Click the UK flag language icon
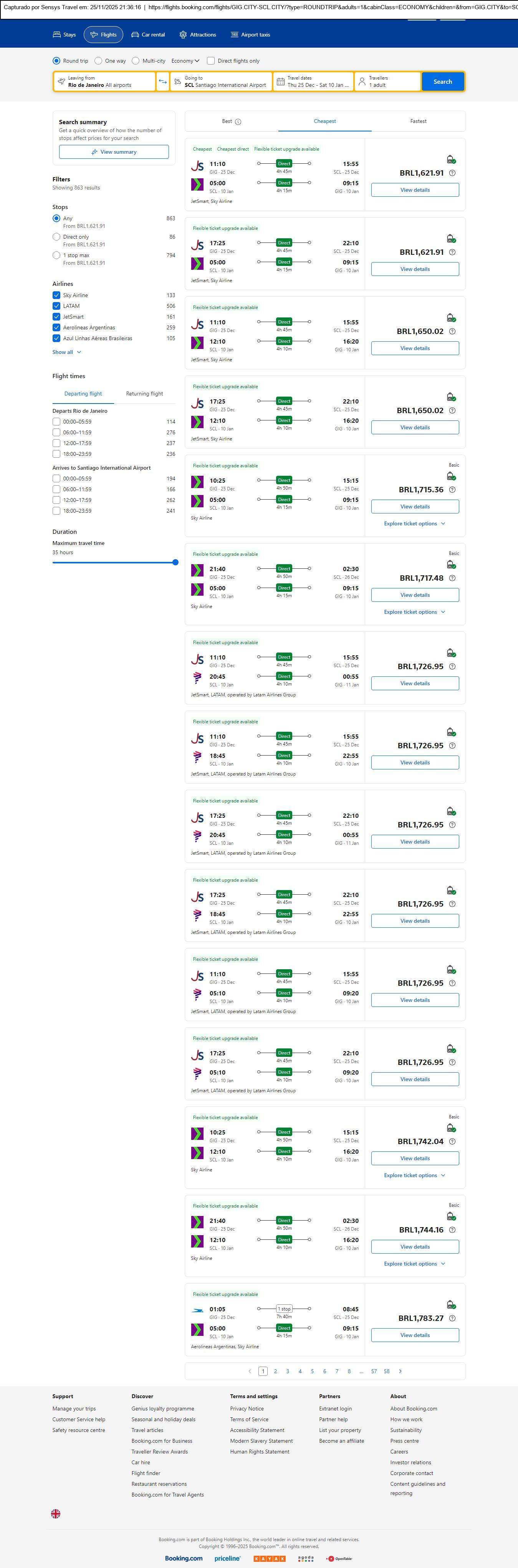Viewport: 518px width, 1568px height. 55,1513
